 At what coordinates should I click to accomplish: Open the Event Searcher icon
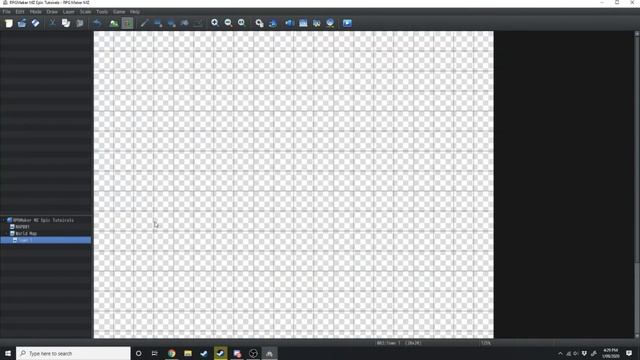(303, 23)
